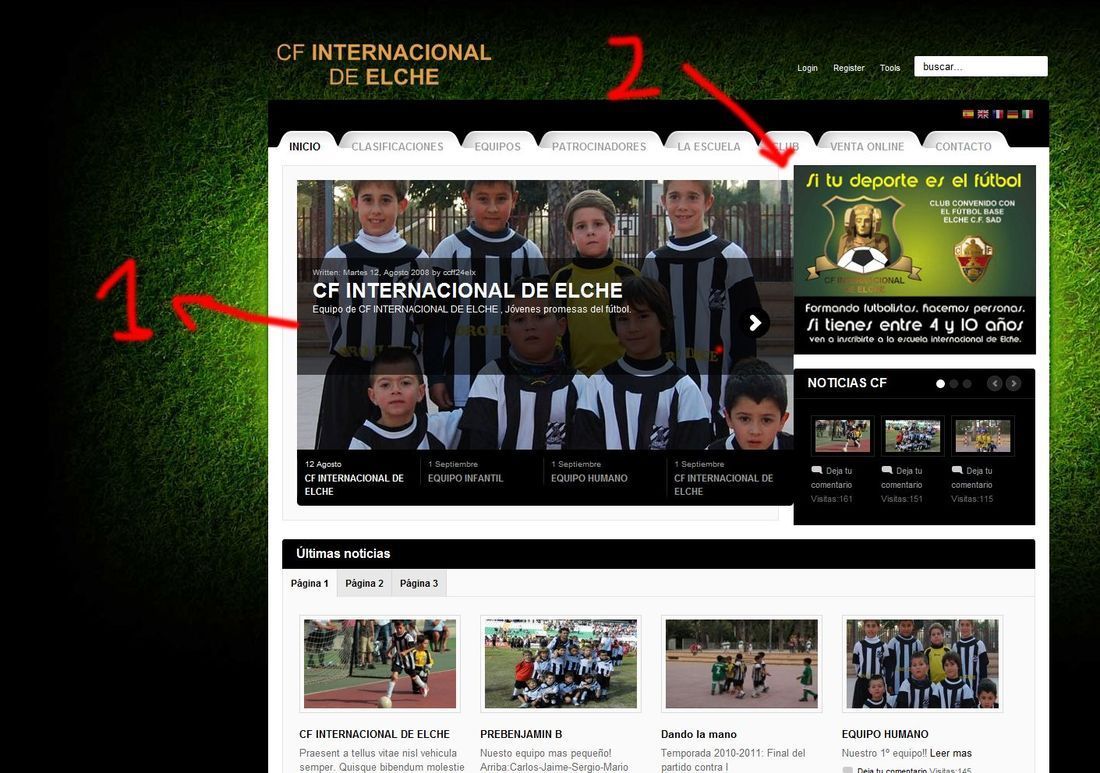Viewport: 1100px width, 773px height.
Task: Select second pagination dot in Noticias CF
Action: 954,384
